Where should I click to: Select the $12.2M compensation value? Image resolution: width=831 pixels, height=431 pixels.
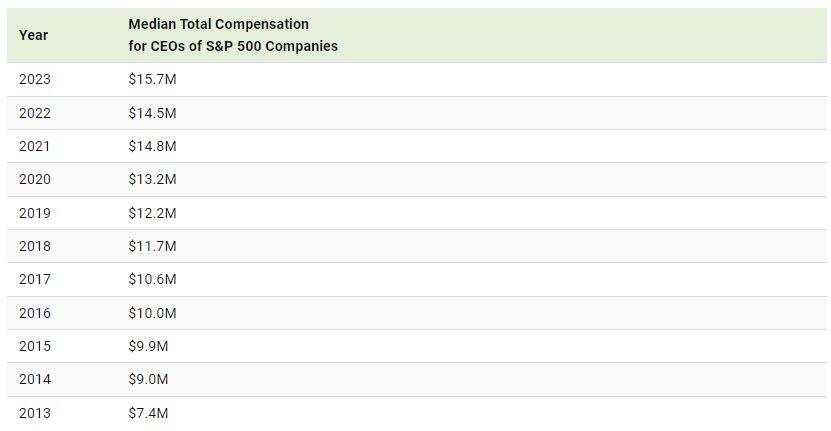tap(152, 213)
